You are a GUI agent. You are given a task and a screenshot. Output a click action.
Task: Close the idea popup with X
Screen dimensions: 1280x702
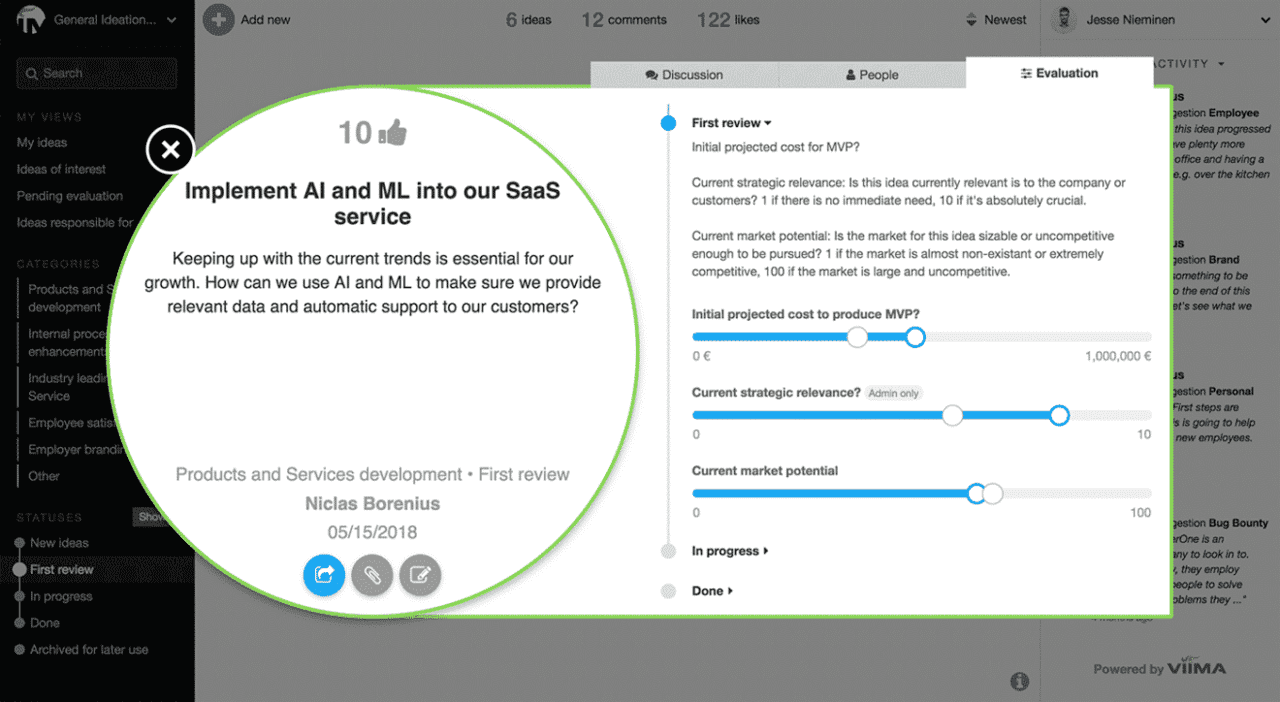pyautogui.click(x=171, y=150)
